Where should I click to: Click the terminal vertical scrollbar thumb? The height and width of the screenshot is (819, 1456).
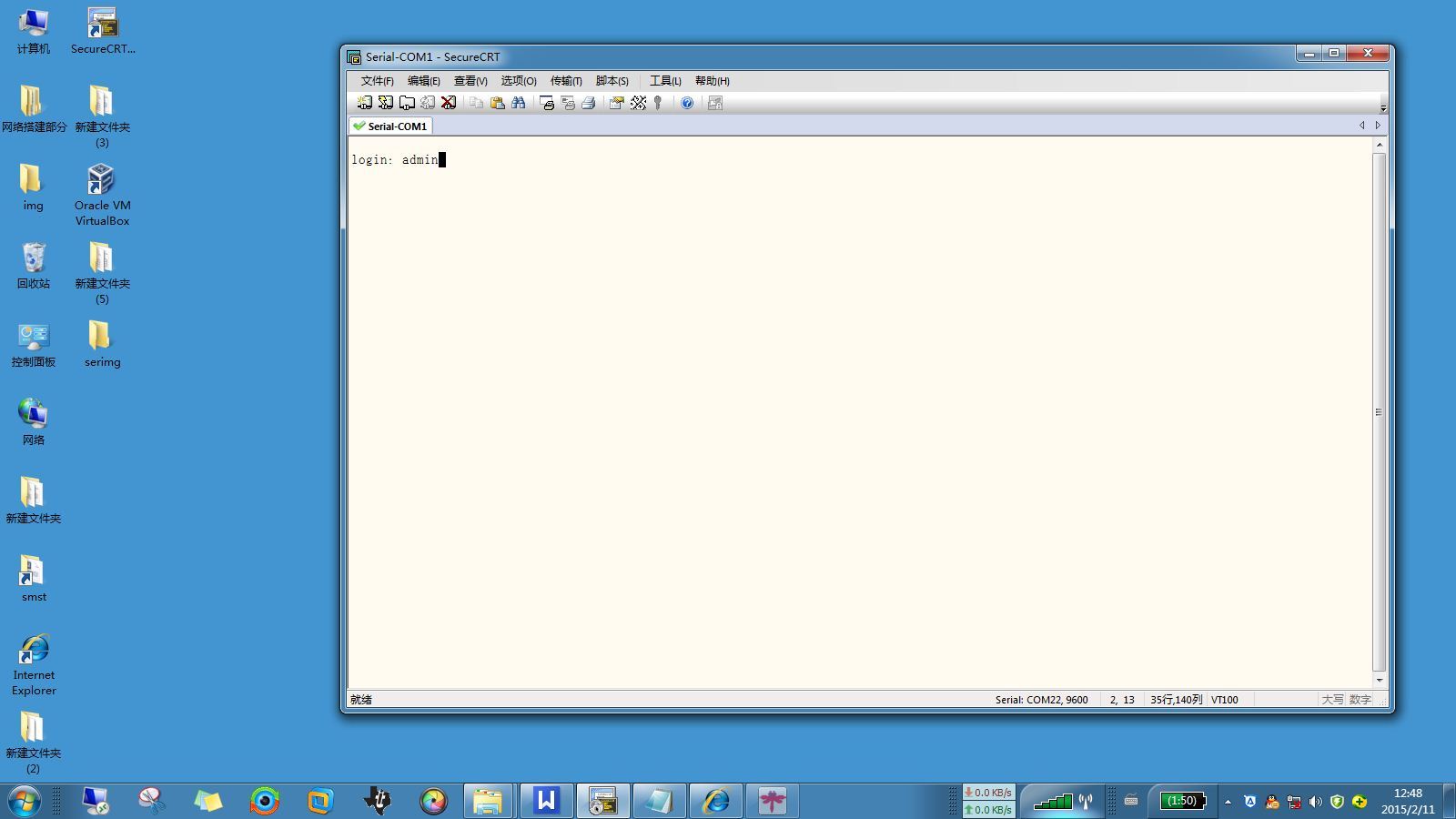tap(1380, 412)
